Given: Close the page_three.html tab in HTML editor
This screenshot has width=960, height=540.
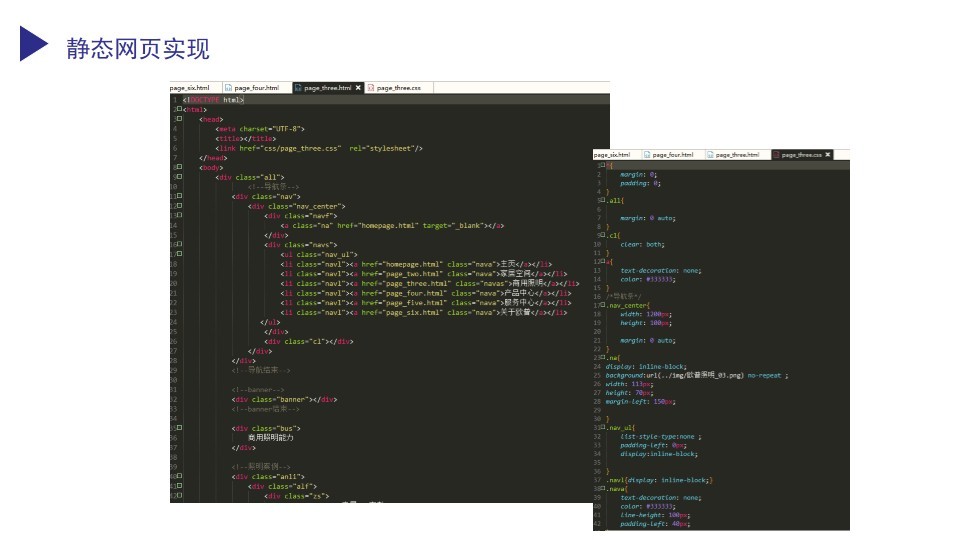Looking at the screenshot, I should pos(358,88).
